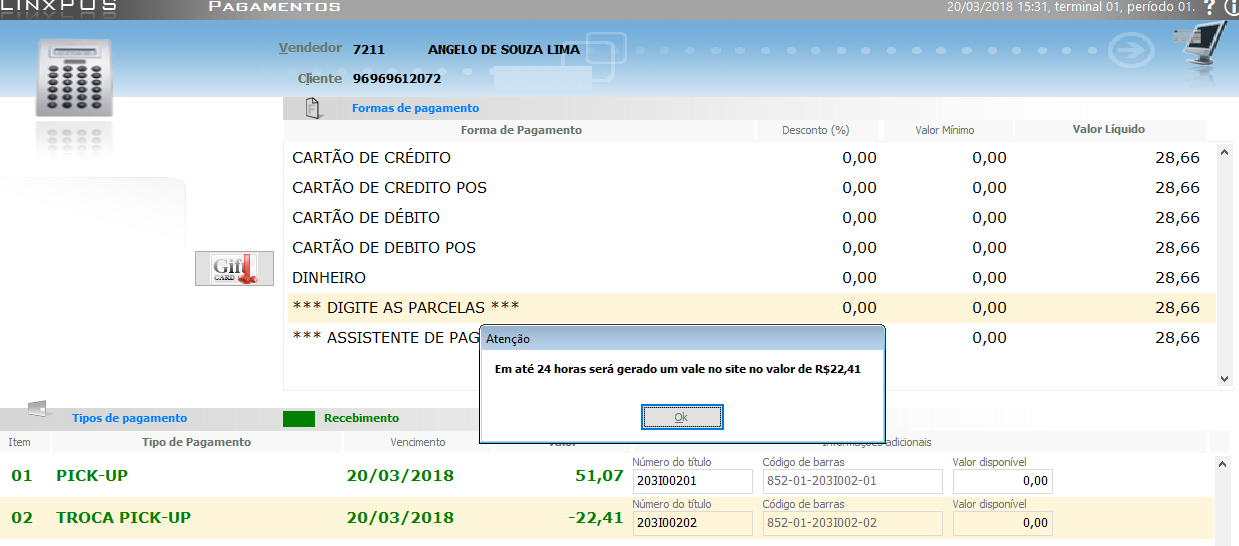Select the ASSISTENTE DE PAG row
The image size is (1239, 546).
750,338
